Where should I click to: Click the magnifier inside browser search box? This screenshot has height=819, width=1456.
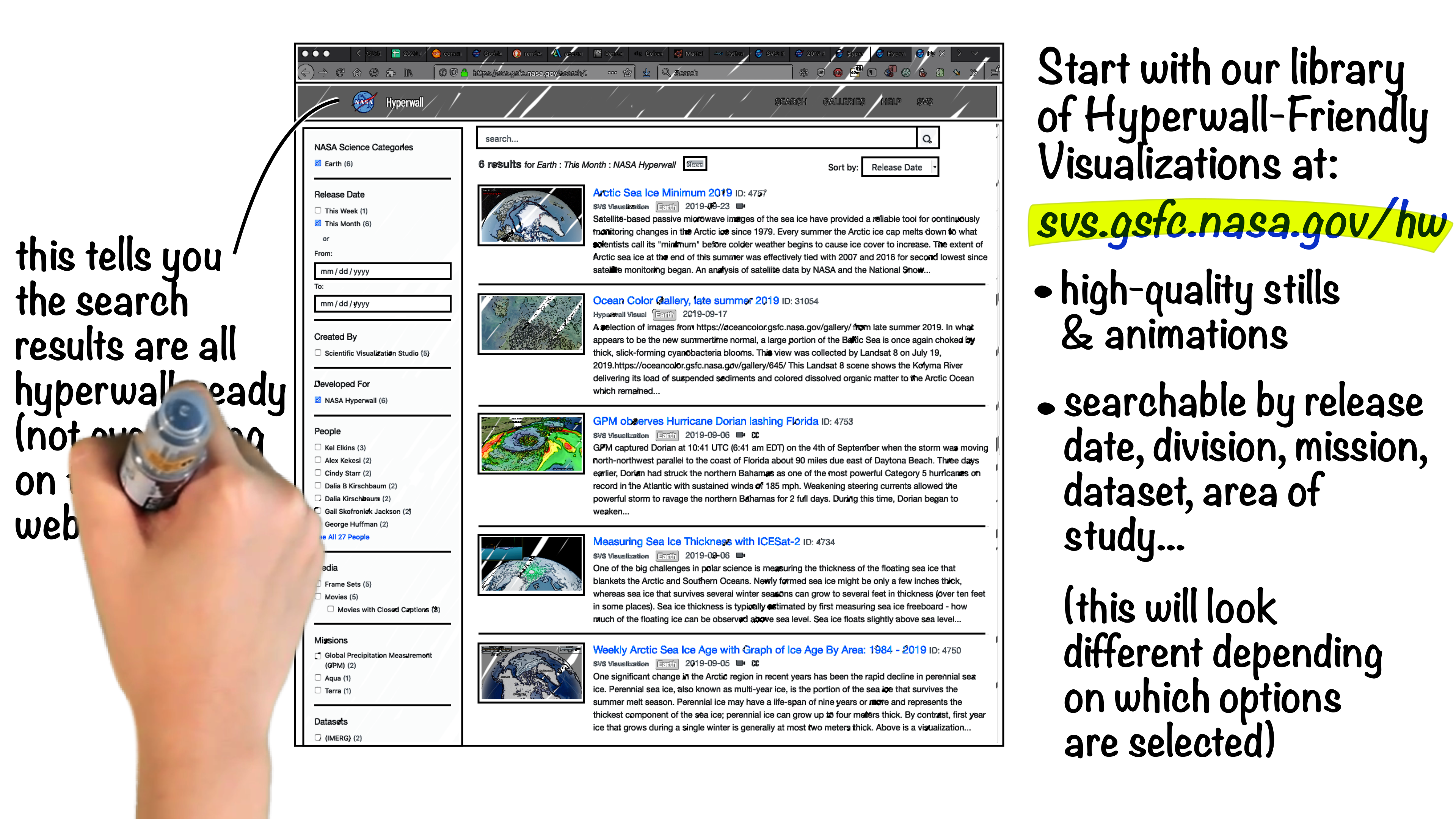coord(666,72)
